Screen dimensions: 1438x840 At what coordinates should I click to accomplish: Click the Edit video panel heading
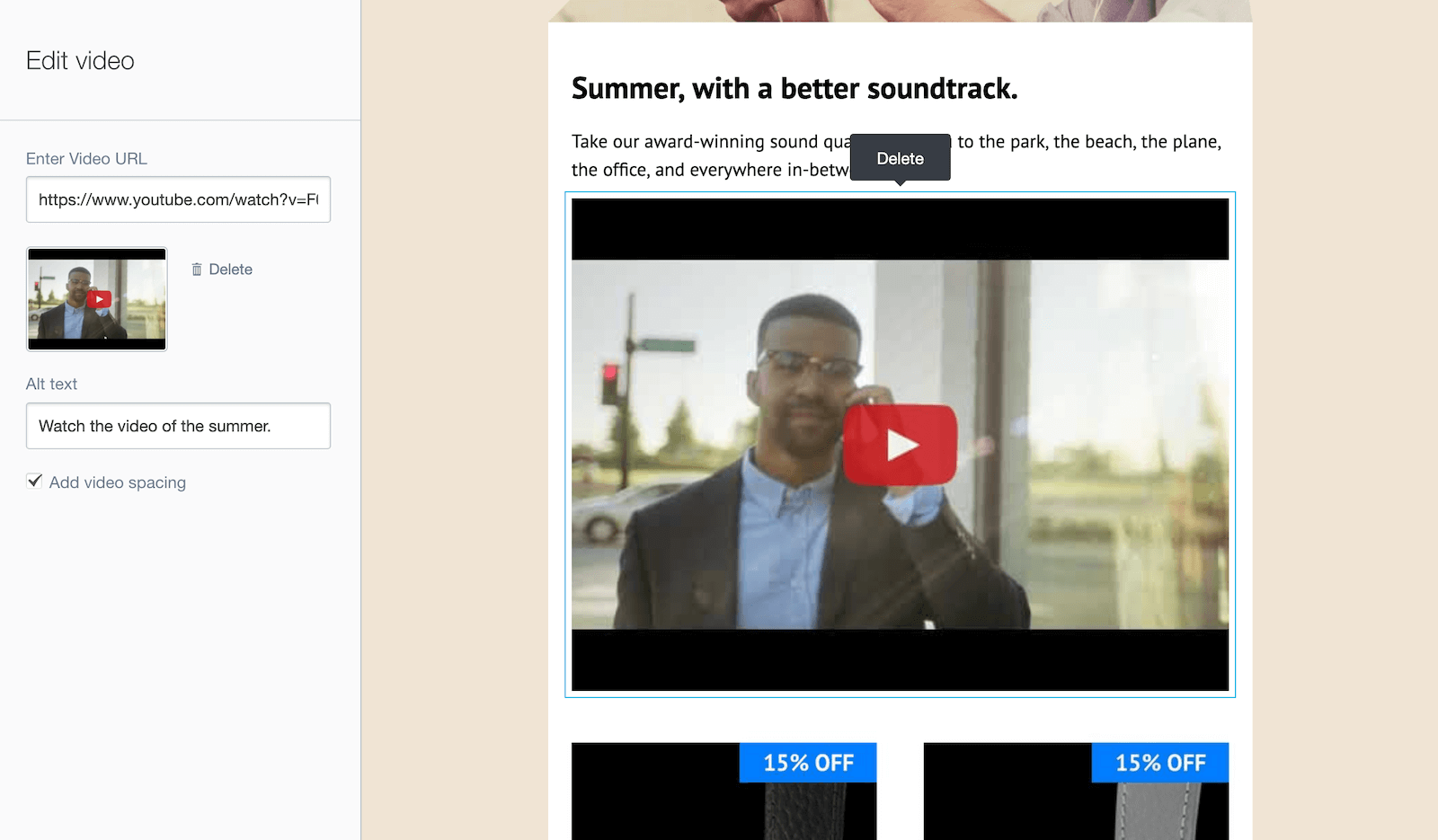[80, 60]
